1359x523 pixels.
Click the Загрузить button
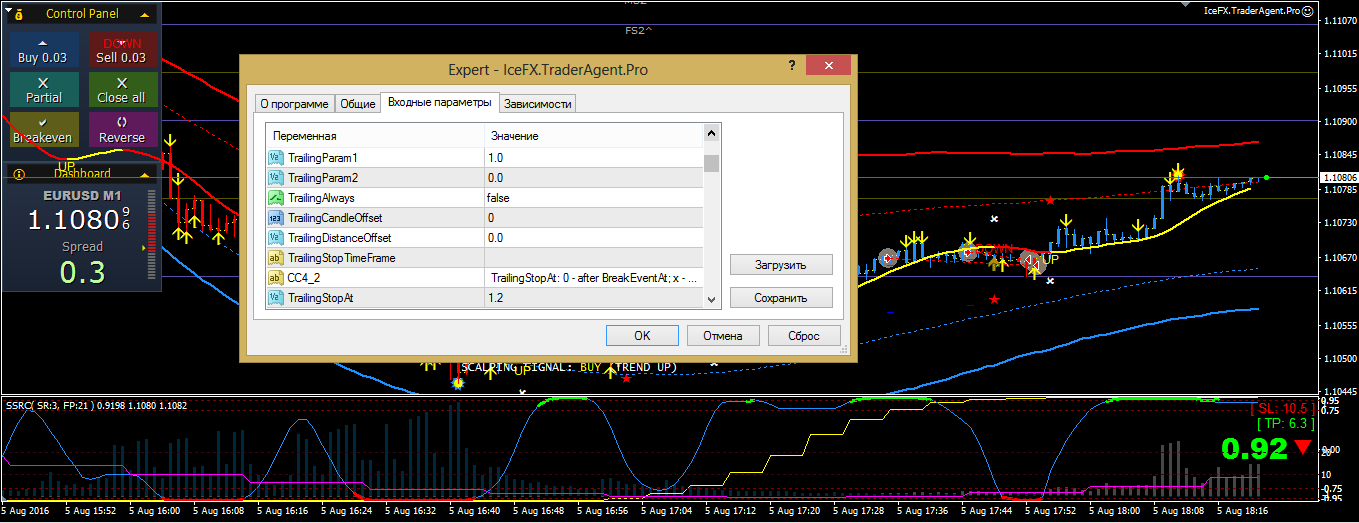[x=781, y=265]
